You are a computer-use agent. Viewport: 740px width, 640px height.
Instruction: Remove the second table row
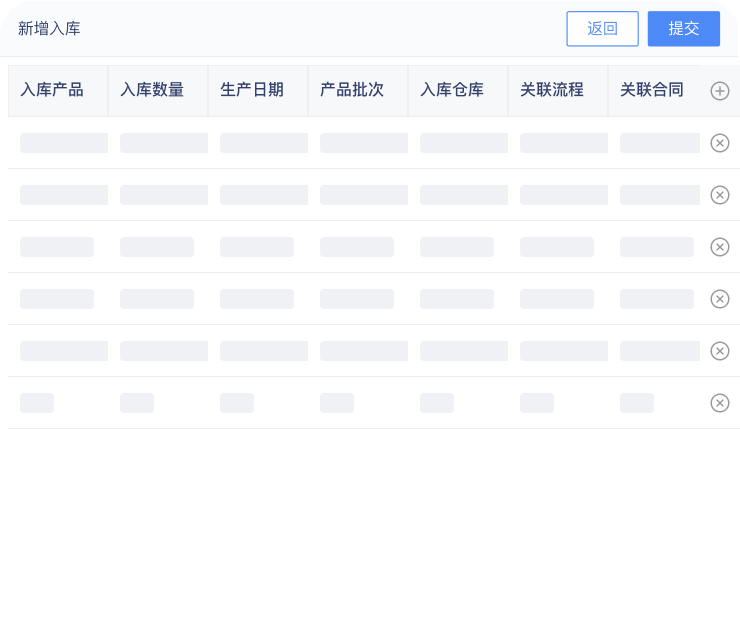click(x=720, y=195)
